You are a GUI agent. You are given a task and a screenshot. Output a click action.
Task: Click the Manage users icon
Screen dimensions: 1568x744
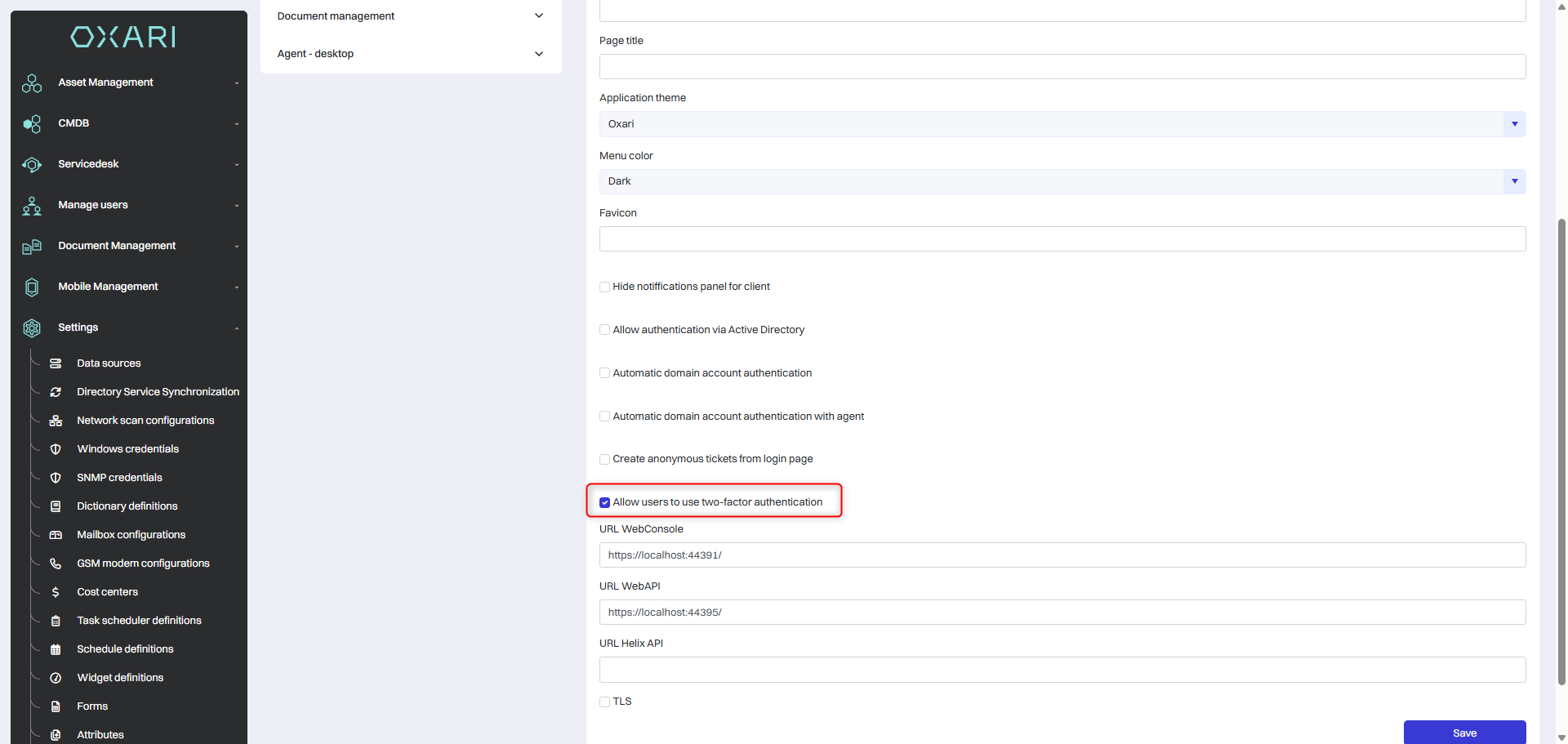click(32, 206)
